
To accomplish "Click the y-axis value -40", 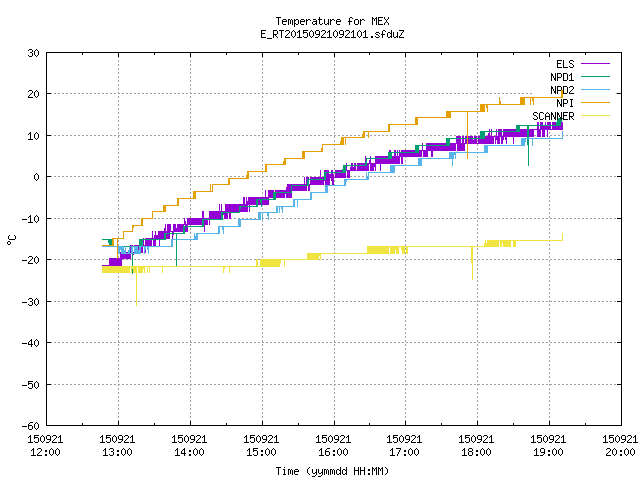I will (31, 343).
